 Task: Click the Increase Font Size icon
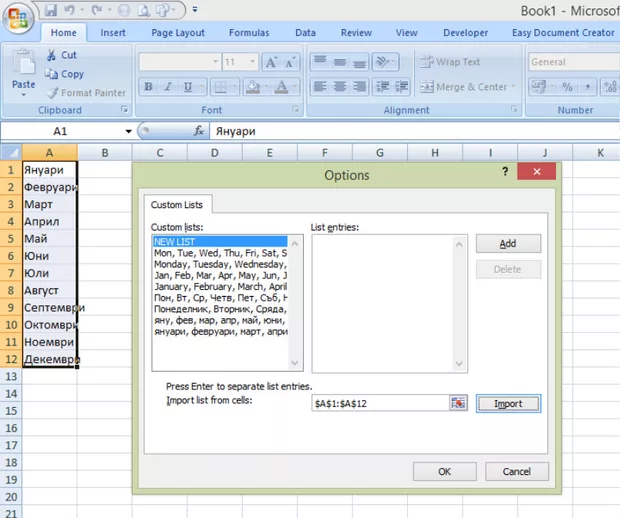(x=270, y=62)
